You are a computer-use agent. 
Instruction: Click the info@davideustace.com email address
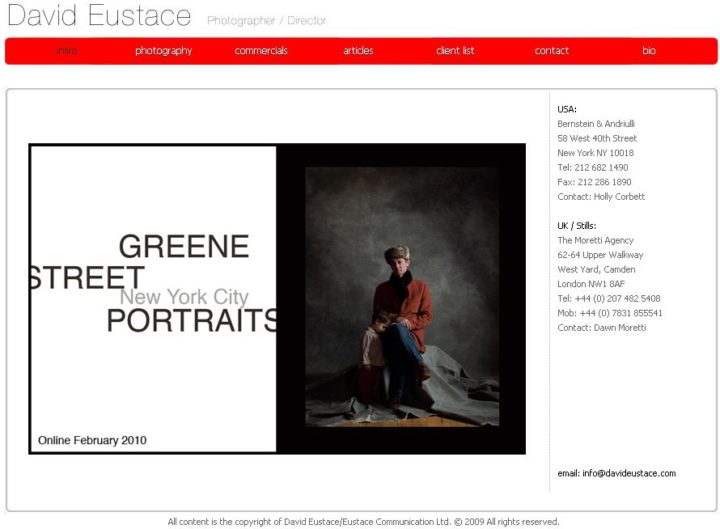(629, 473)
